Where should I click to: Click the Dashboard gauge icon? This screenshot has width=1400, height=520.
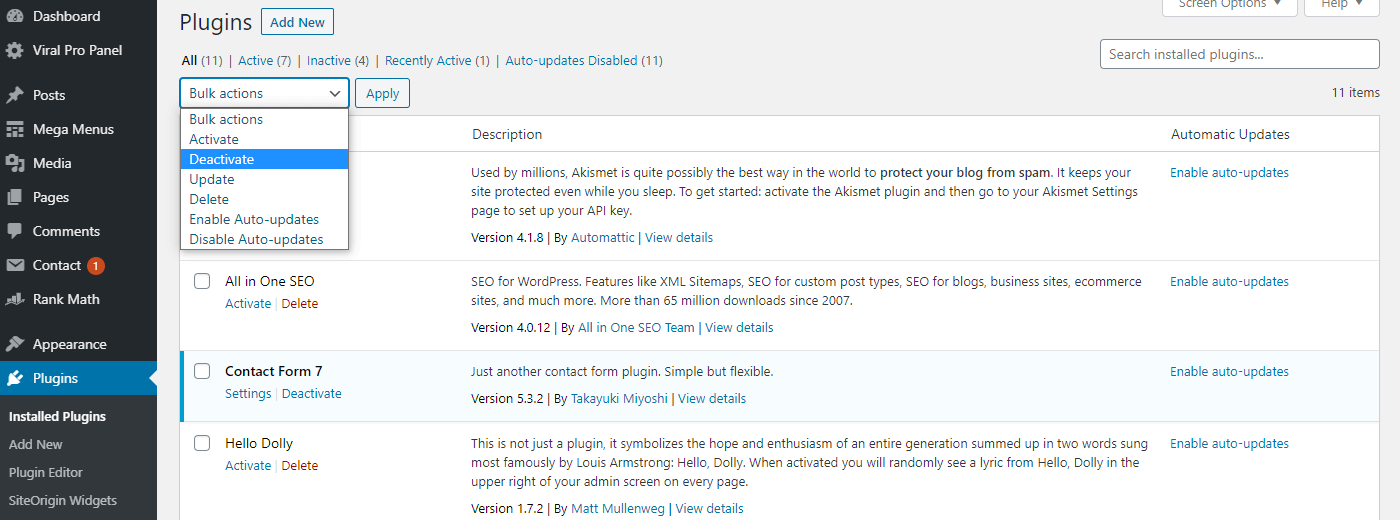click(x=15, y=16)
